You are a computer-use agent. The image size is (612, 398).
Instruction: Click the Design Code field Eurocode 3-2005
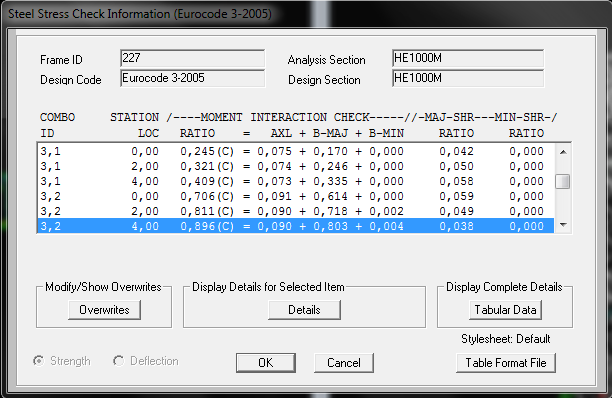pos(192,78)
